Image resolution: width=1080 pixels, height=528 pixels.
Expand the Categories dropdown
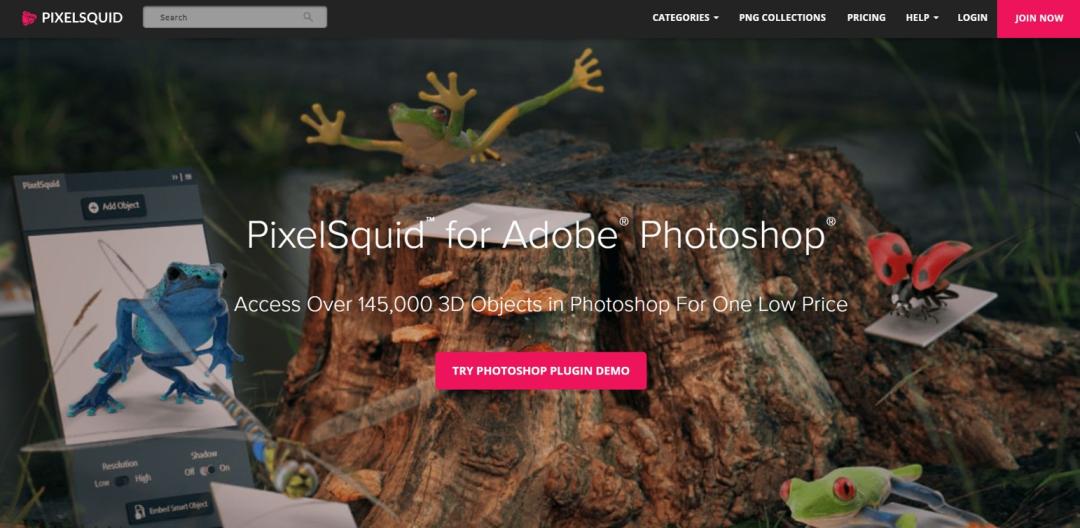tap(685, 18)
